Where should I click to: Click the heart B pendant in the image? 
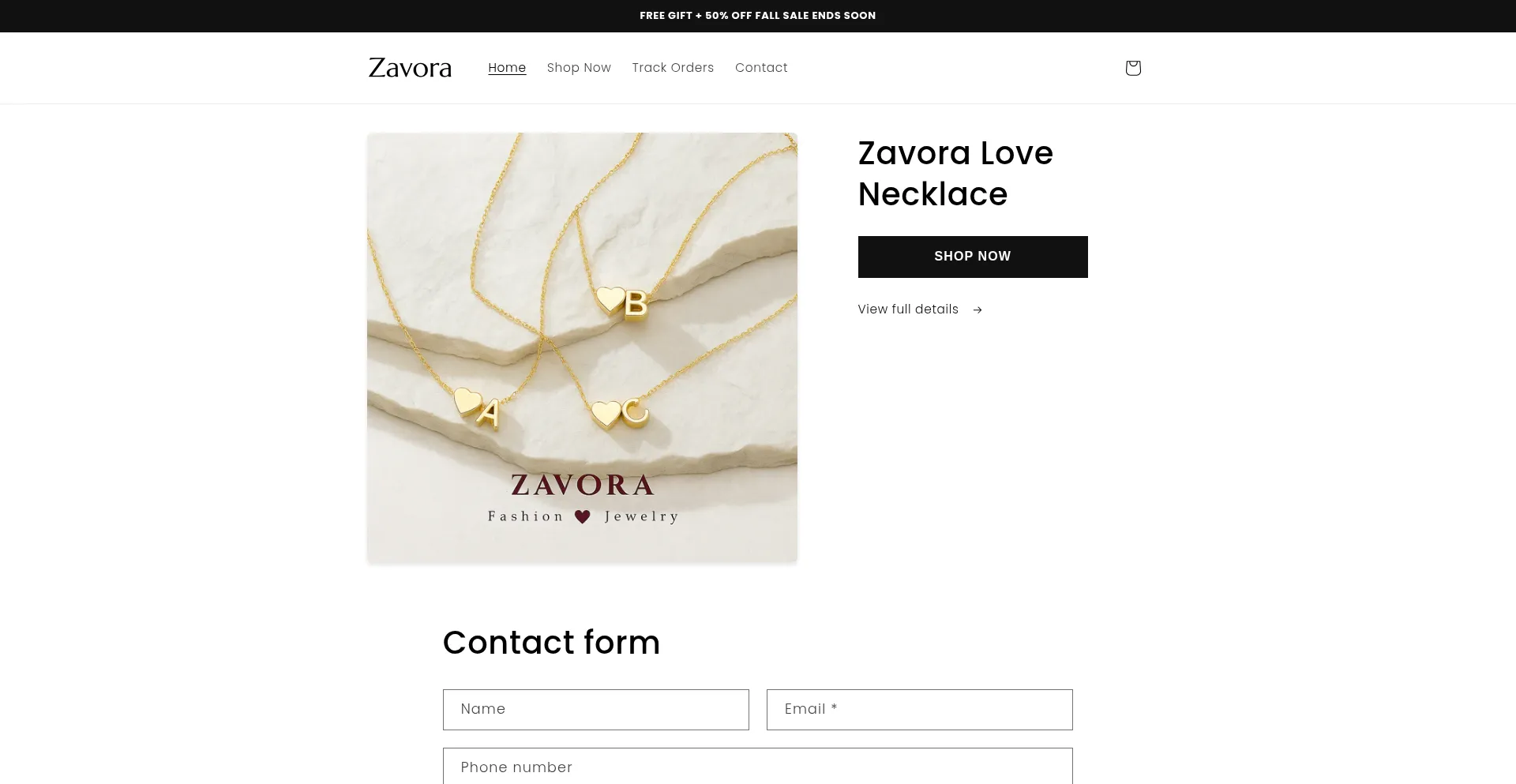(x=621, y=302)
